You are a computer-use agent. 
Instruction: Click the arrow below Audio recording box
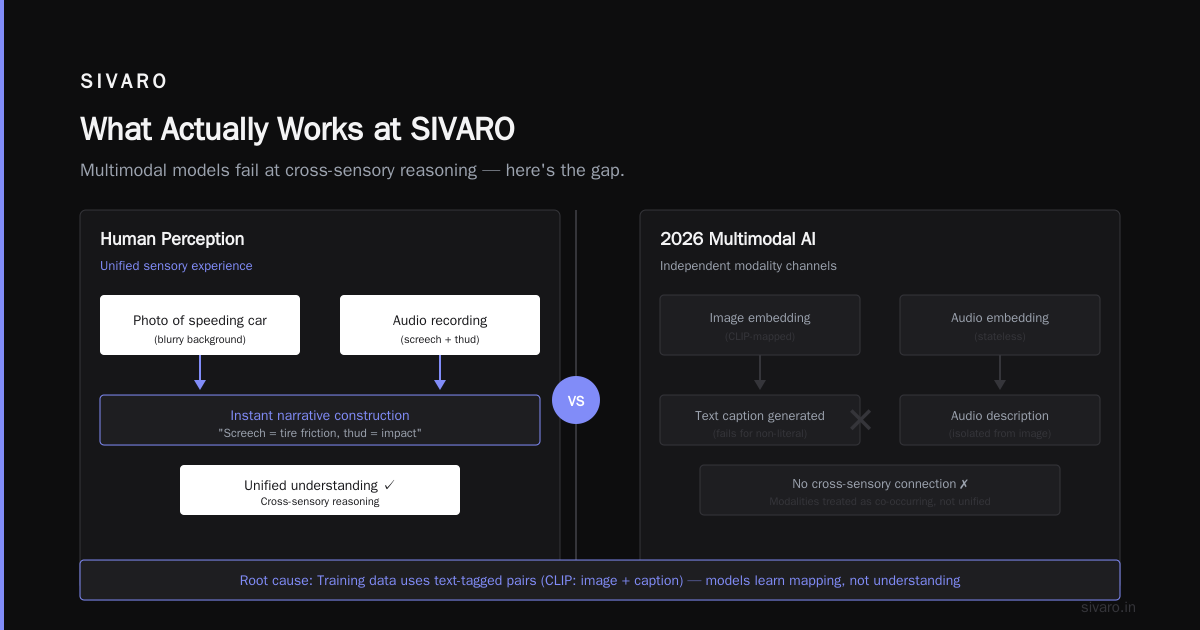(440, 372)
